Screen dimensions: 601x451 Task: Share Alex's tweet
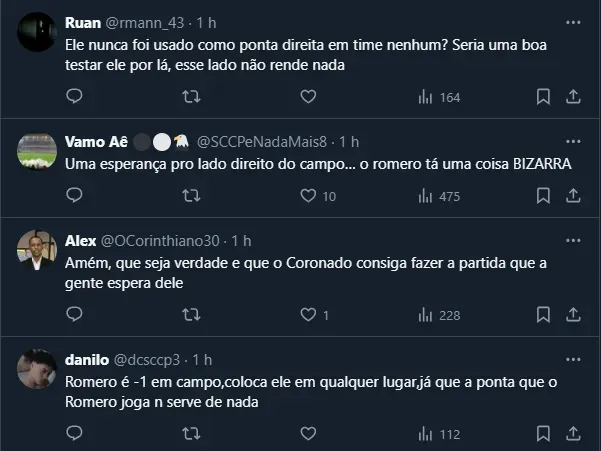(x=574, y=315)
